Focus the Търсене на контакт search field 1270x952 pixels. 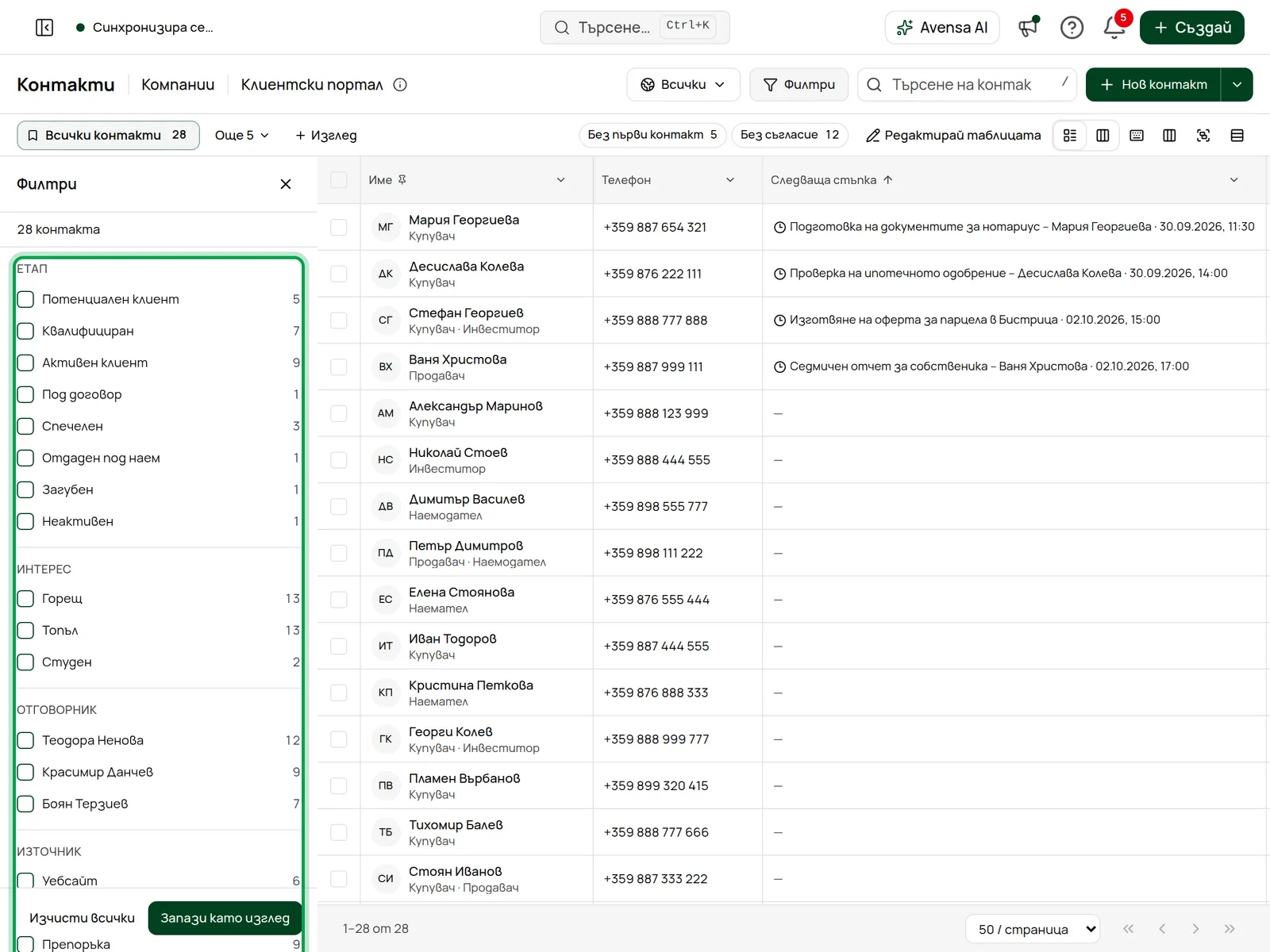(967, 85)
